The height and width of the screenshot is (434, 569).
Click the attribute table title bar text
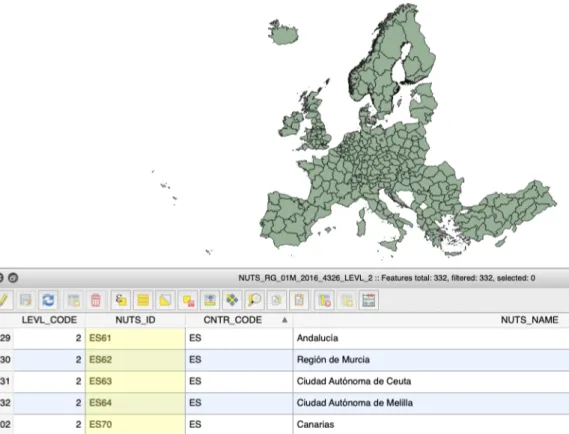(386, 278)
